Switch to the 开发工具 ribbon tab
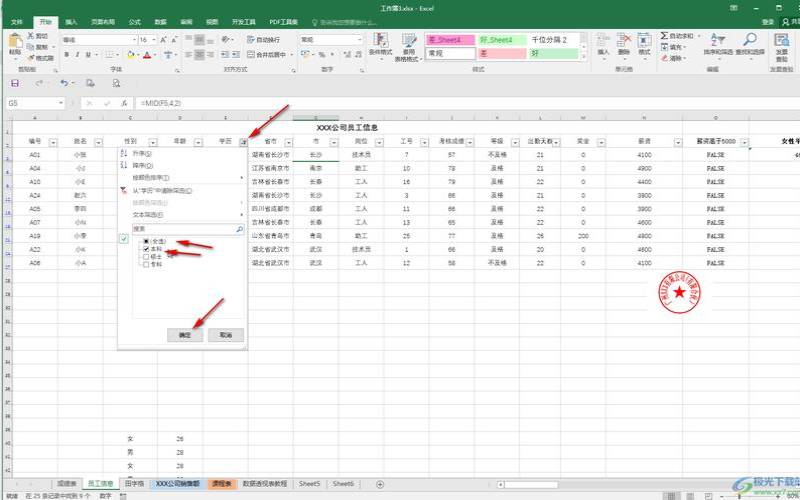Screen dimensions: 800x500 pos(244,22)
